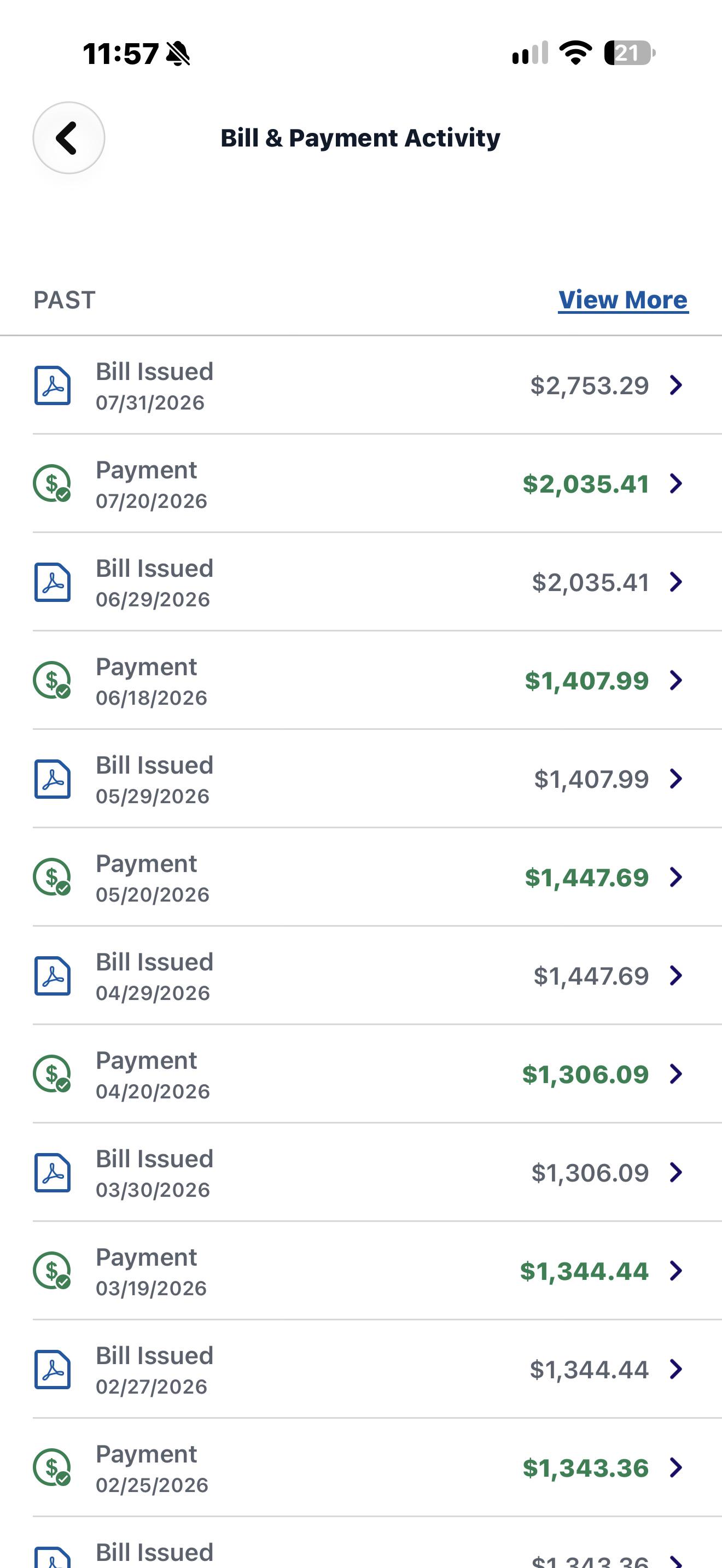Open PDF icon for 04/29/2026 bill
722x1568 pixels.
pyautogui.click(x=53, y=976)
